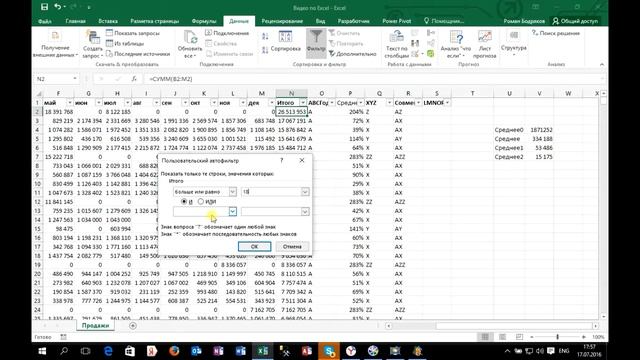Select the ИЛИ radio button
Screen dimensions: 640x360
[x=200, y=201]
